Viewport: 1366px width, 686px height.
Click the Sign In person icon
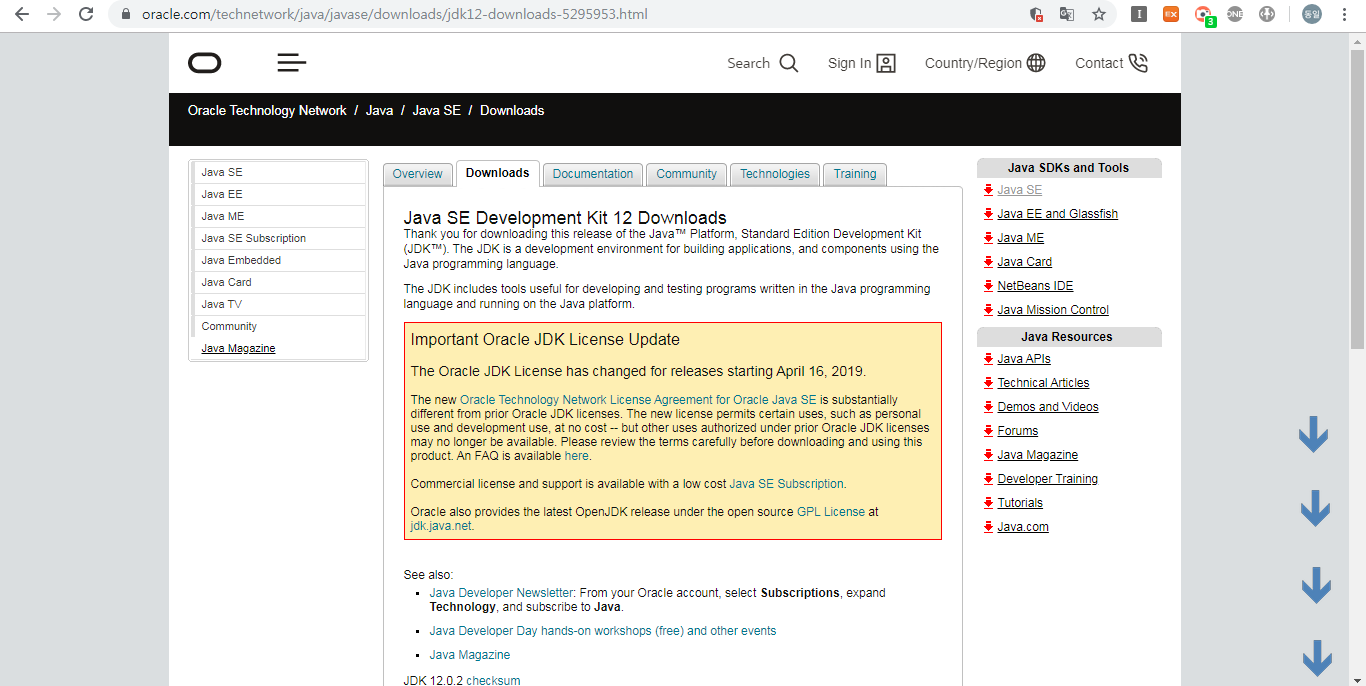click(886, 63)
